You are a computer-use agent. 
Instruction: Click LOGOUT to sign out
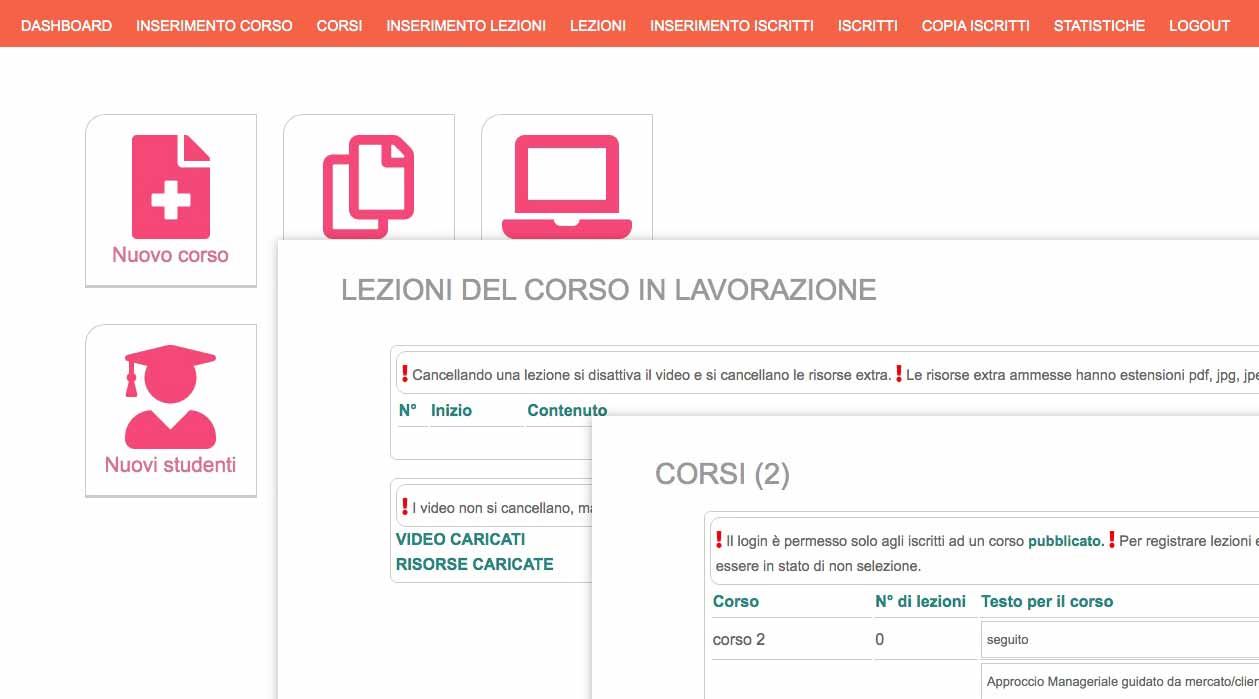pyautogui.click(x=1198, y=26)
